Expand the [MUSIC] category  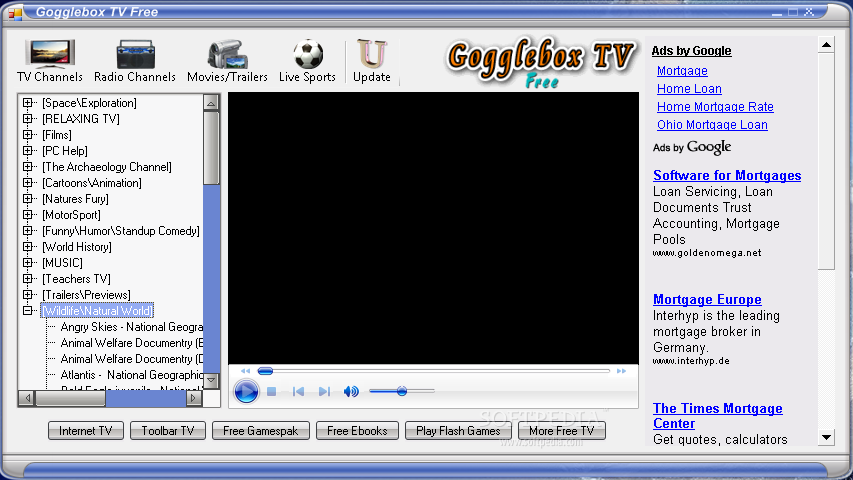coord(27,263)
